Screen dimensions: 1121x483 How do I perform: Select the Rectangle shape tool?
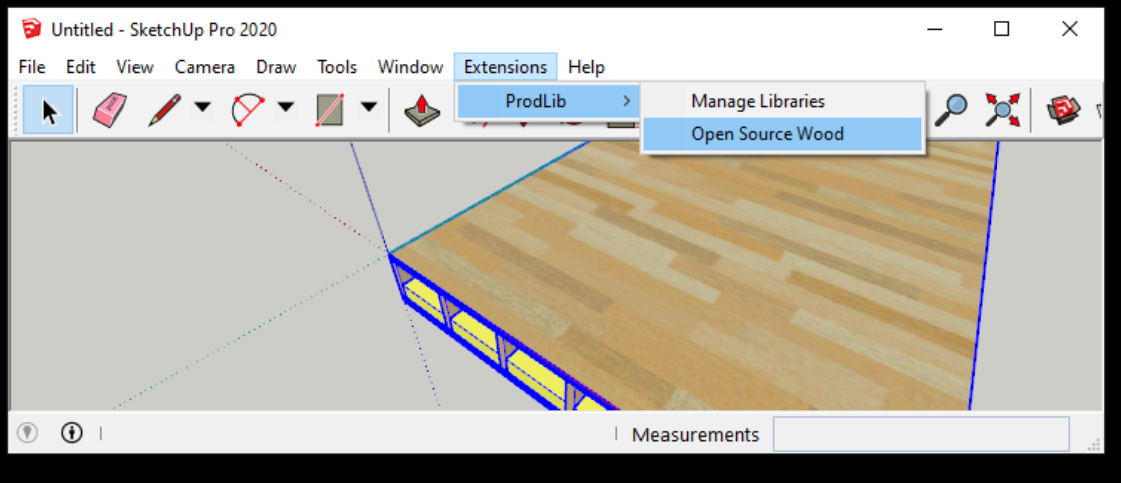[329, 110]
